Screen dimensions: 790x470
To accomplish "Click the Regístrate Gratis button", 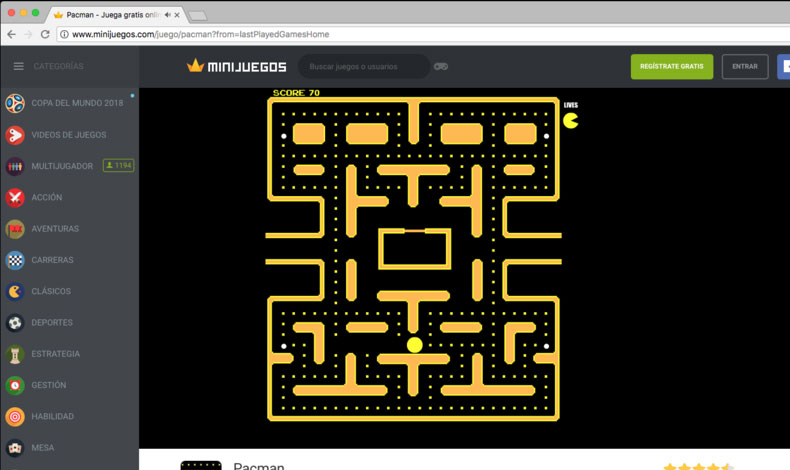I will pyautogui.click(x=672, y=66).
